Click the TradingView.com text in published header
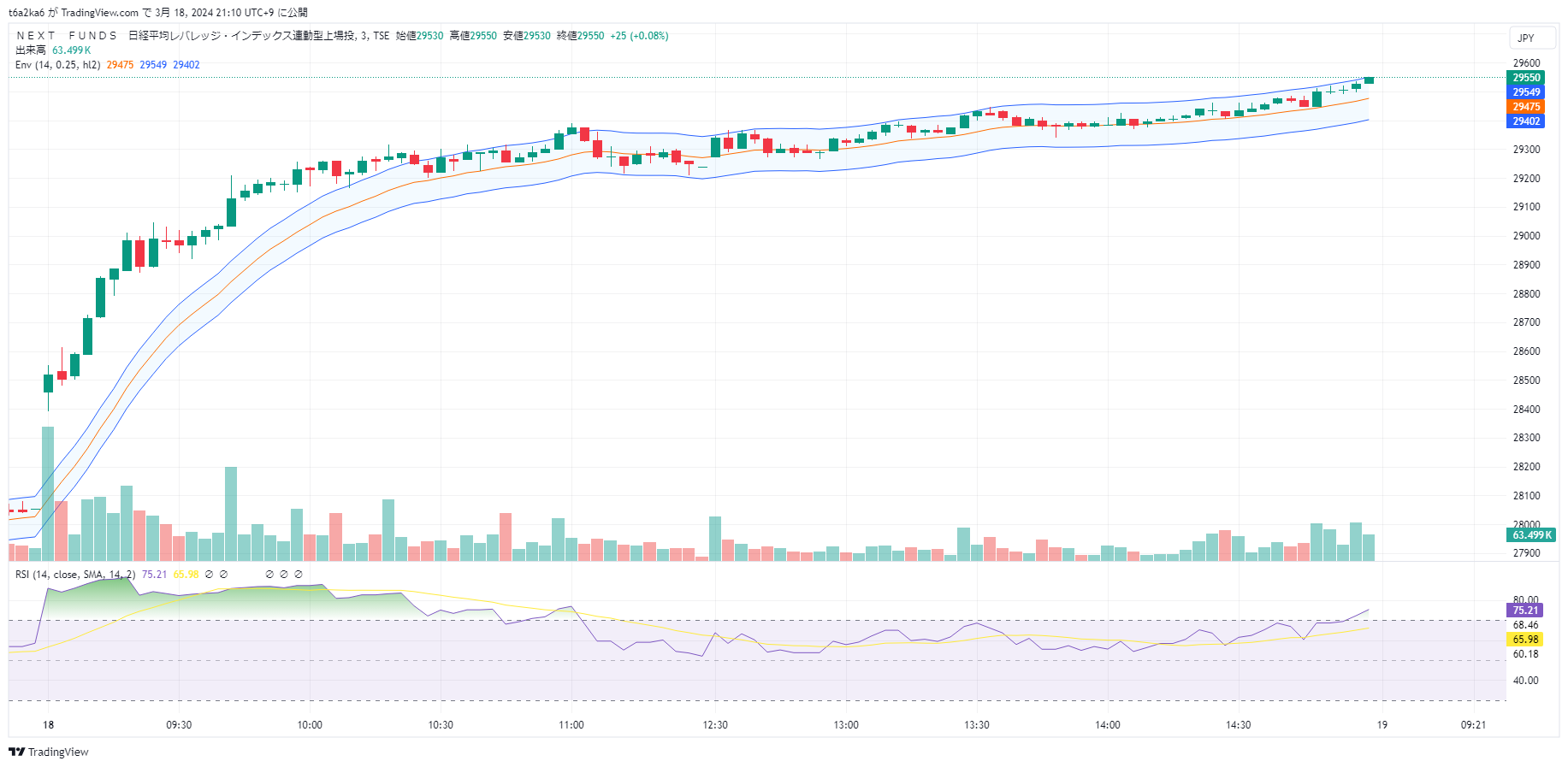The height and width of the screenshot is (767, 1568). pyautogui.click(x=99, y=13)
